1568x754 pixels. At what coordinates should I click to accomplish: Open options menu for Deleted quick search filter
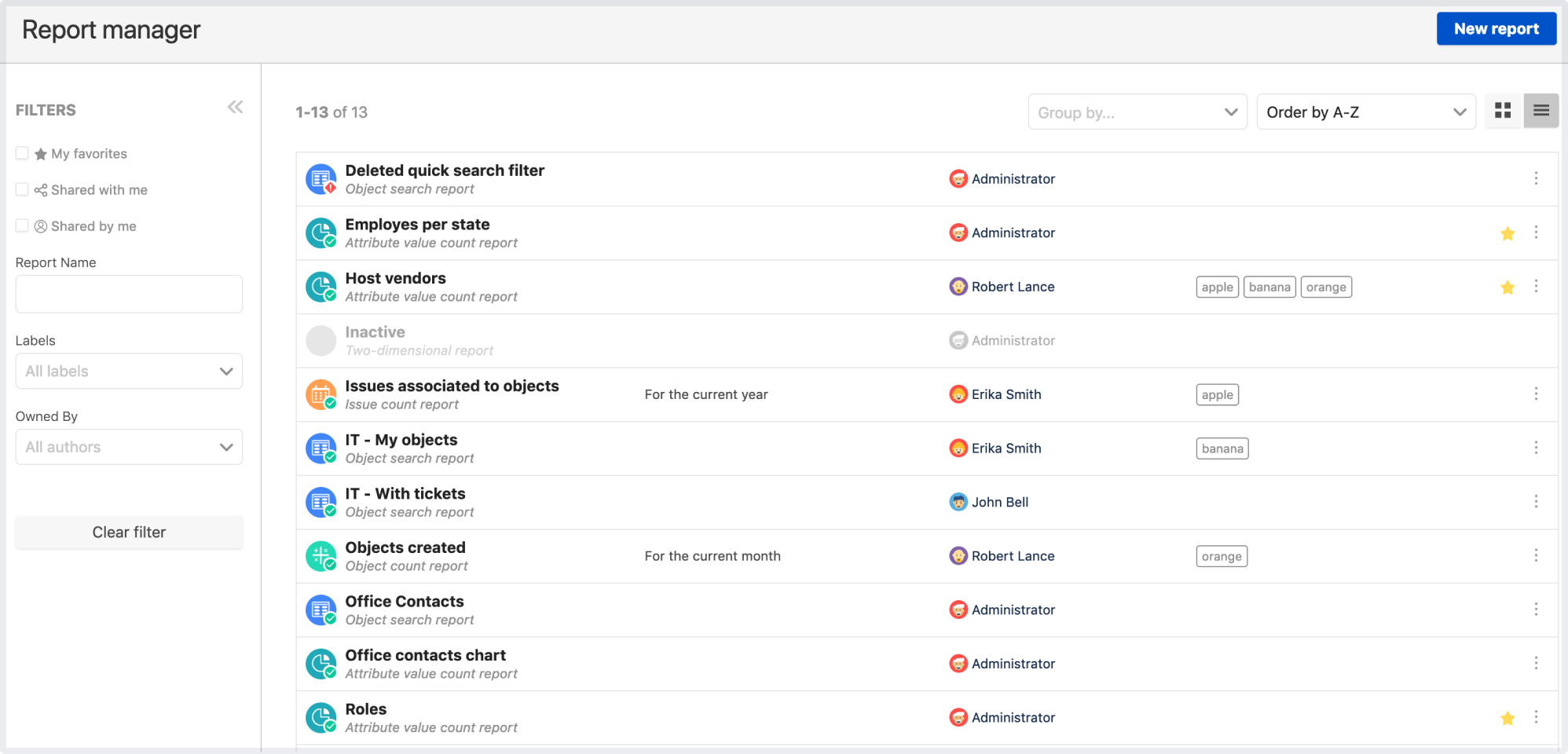(1536, 179)
